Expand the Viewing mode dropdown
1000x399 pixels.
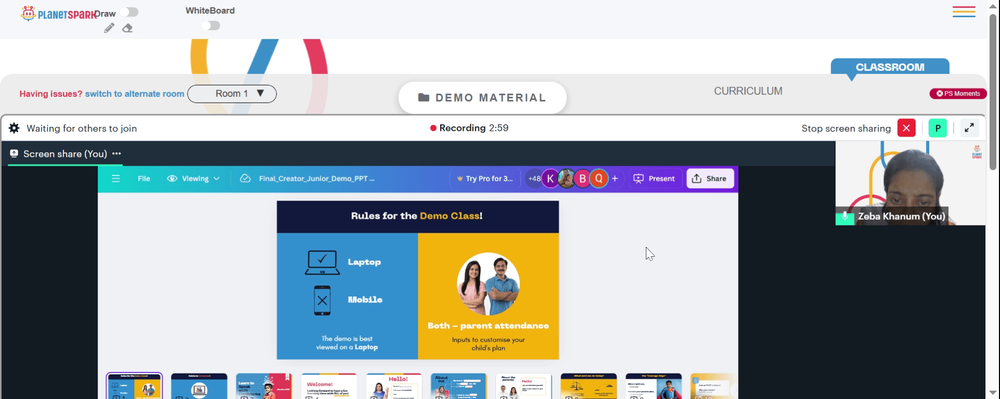[193, 179]
